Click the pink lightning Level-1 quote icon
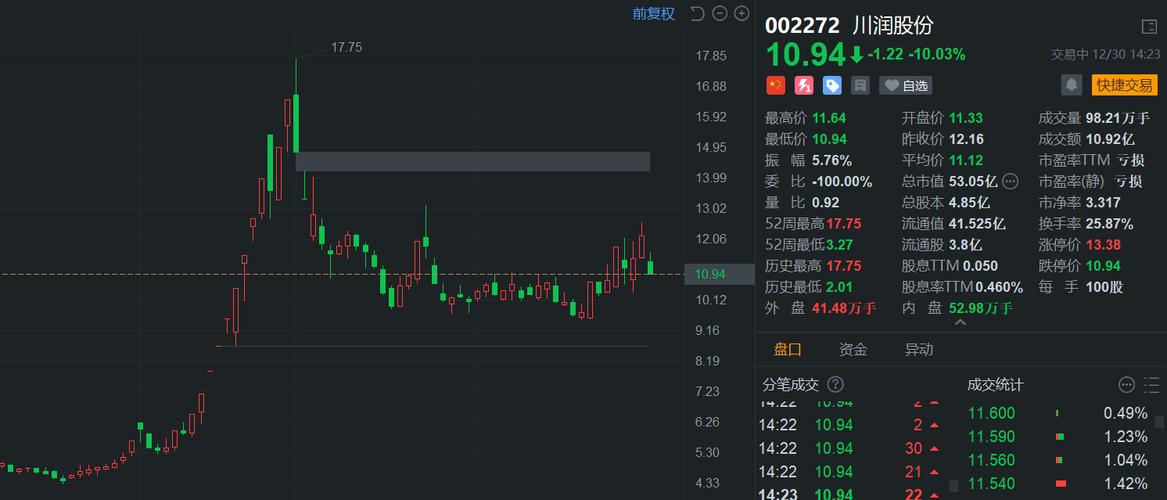 click(x=804, y=86)
